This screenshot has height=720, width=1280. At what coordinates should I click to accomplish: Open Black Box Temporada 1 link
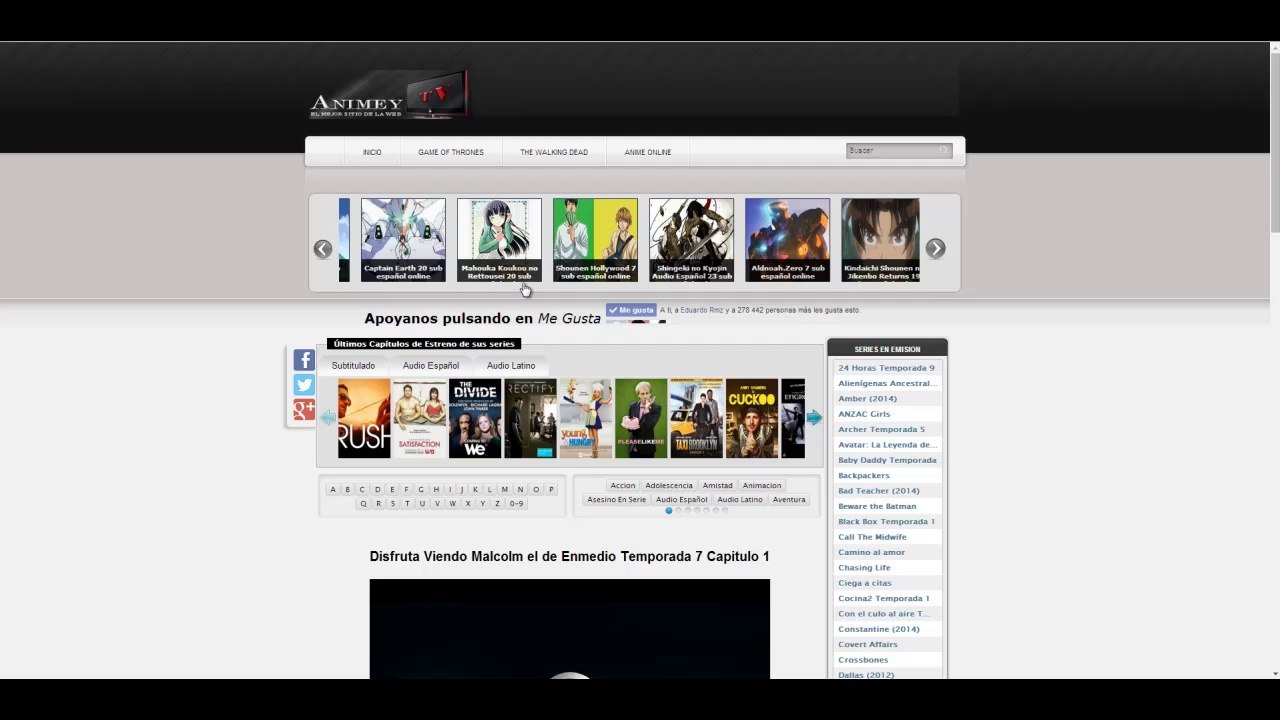pyautogui.click(x=887, y=522)
